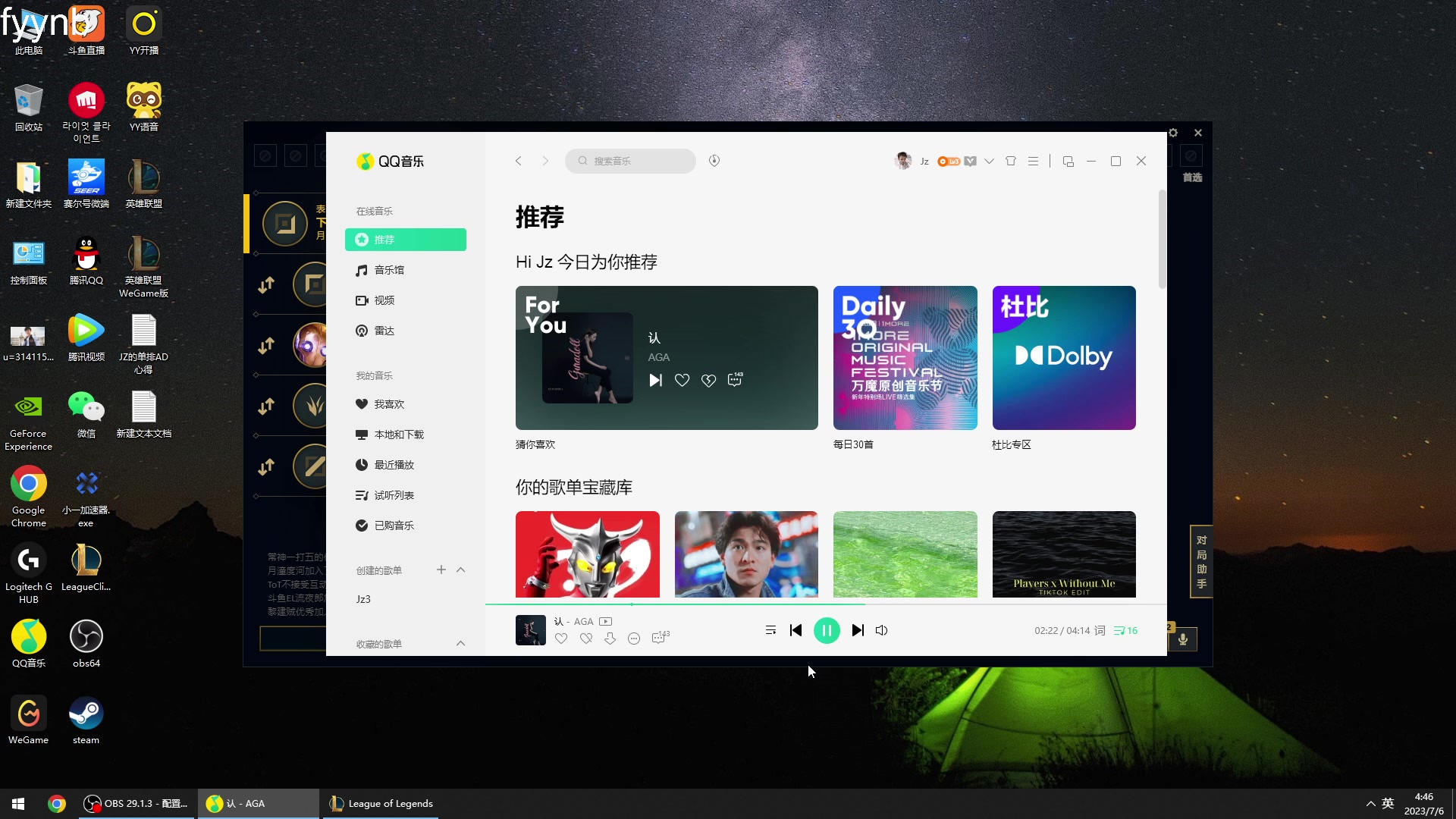This screenshot has width=1456, height=819.
Task: Dislike the song with broken heart in player bar
Action: pos(586,639)
